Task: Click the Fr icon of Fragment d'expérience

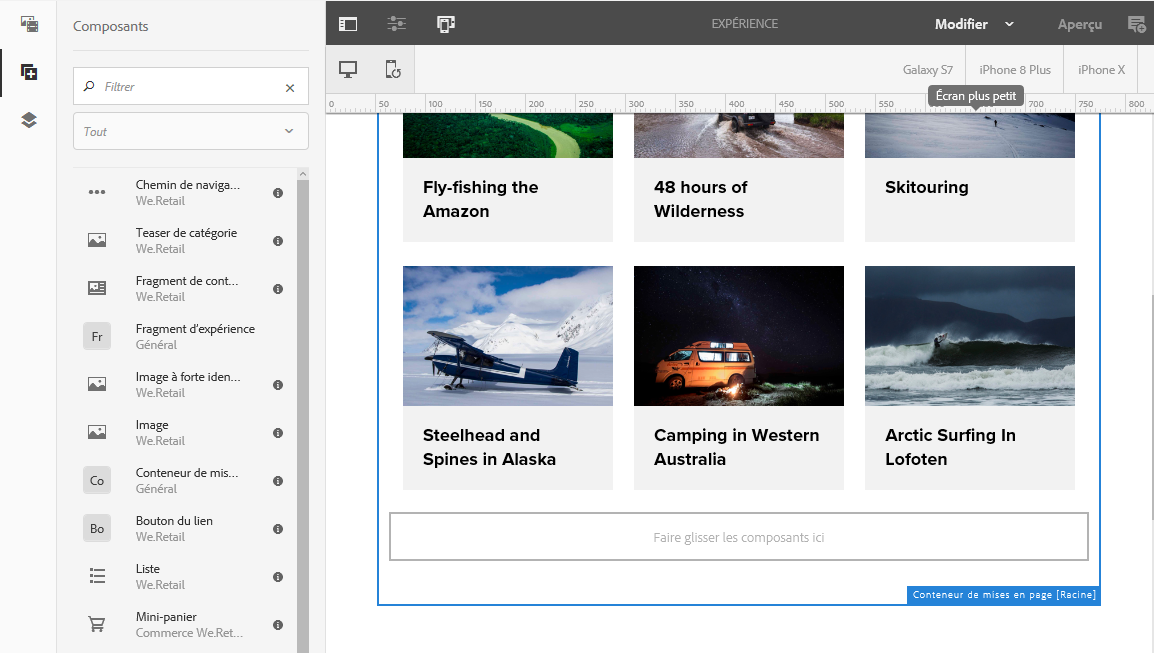Action: (x=97, y=336)
